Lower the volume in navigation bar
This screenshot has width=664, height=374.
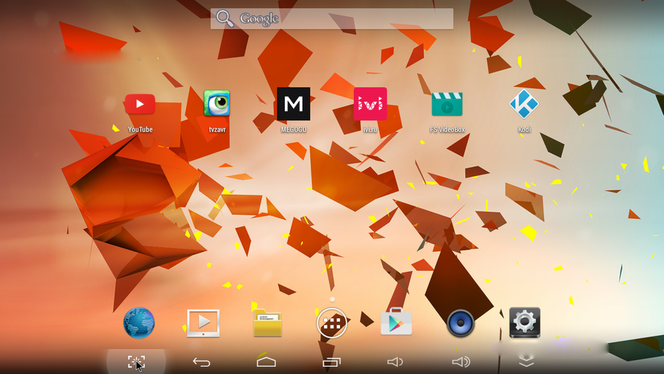coord(395,362)
